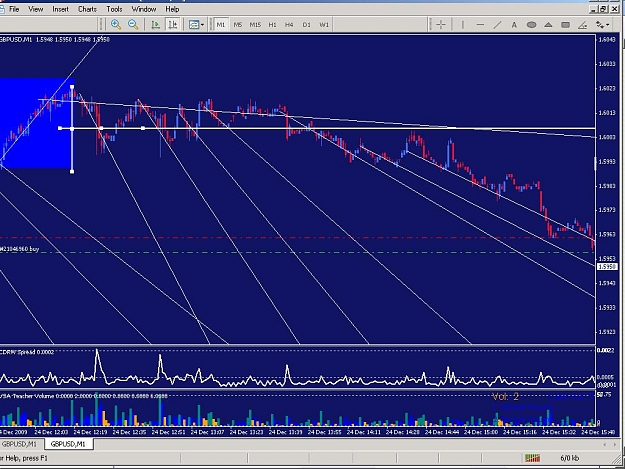Activate the Crosshair cursor tool
The image size is (625, 469).
coord(441,25)
